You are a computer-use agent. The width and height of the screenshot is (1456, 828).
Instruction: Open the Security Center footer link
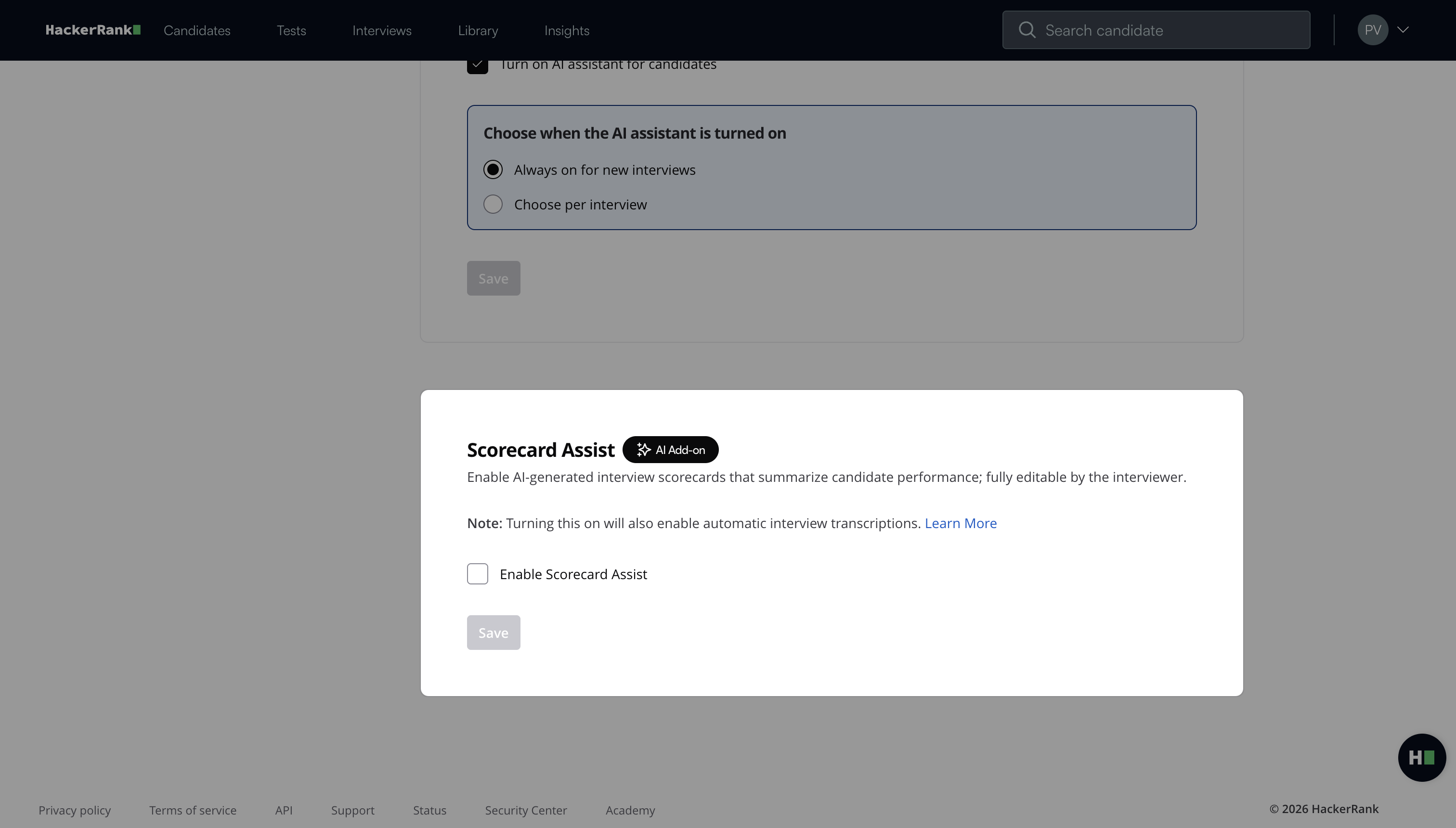(525, 810)
